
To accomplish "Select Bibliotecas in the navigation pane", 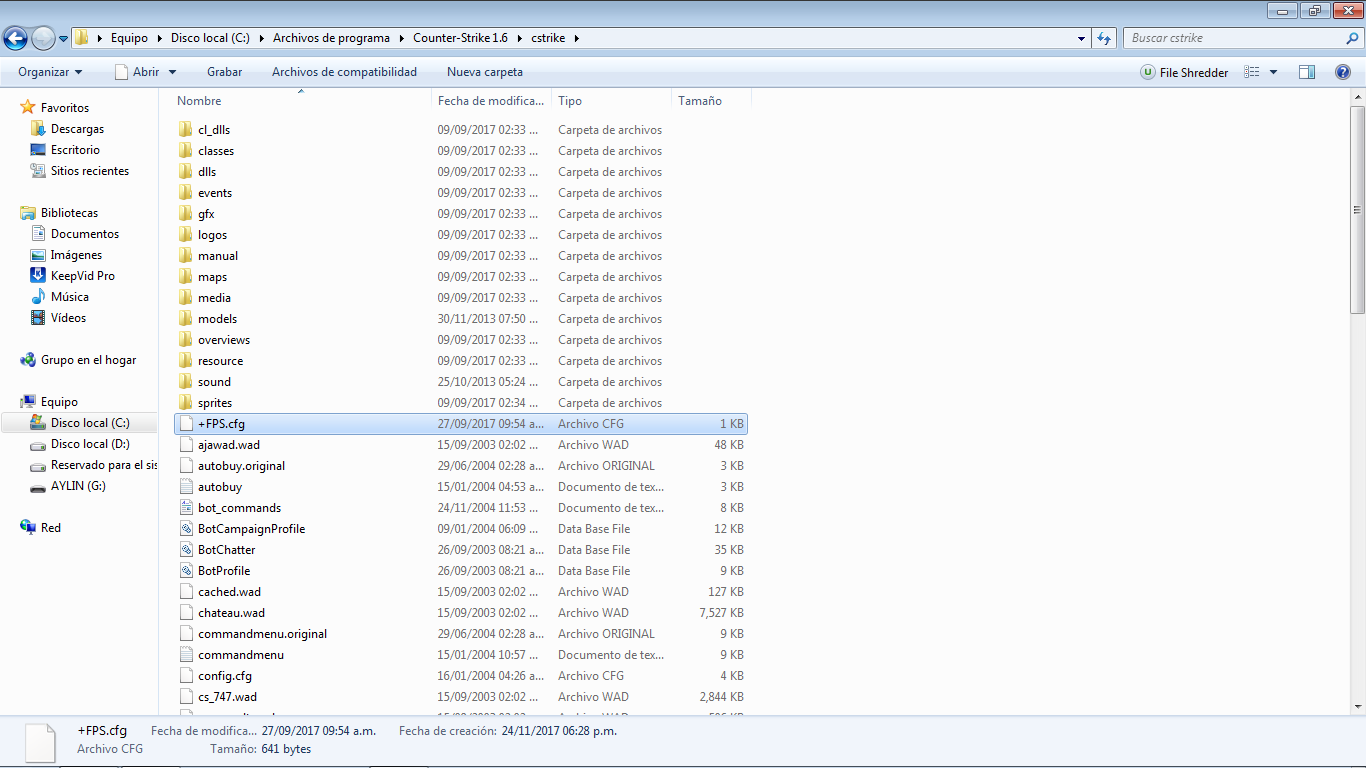I will pos(69,213).
